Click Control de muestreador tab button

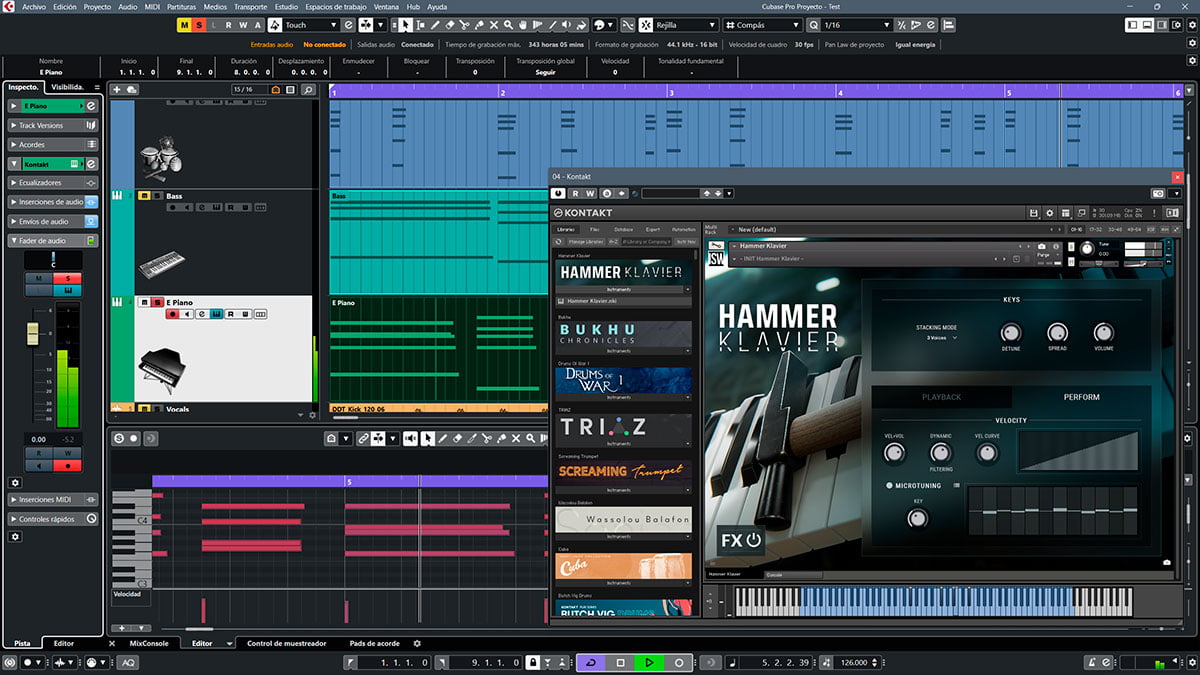click(x=286, y=643)
